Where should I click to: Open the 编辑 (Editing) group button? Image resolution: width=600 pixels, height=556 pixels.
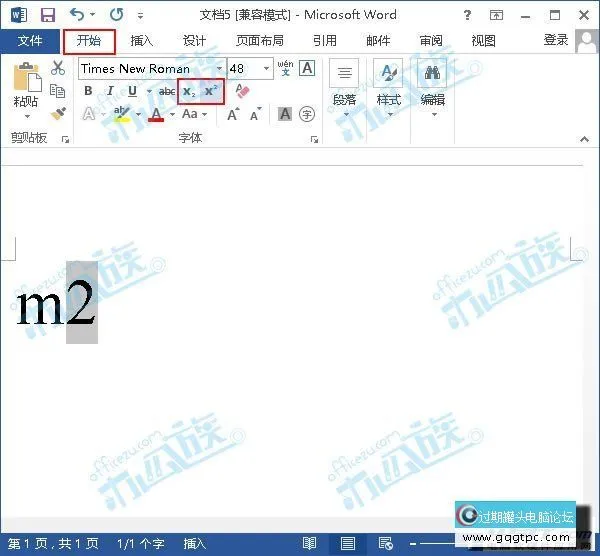click(432, 89)
